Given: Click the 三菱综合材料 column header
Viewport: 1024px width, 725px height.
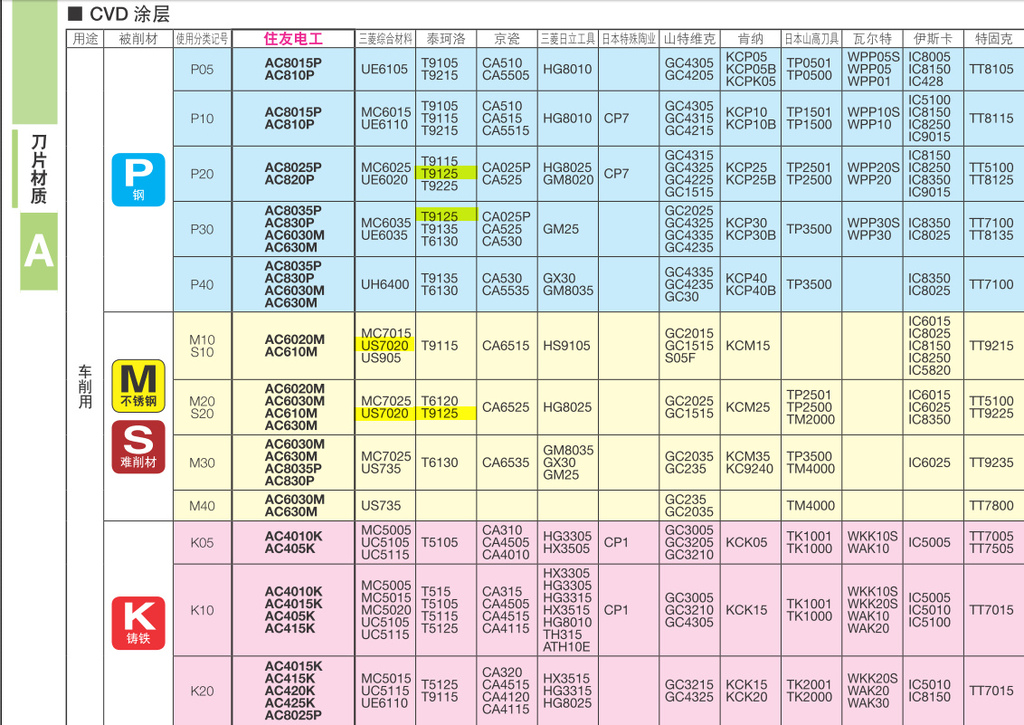Looking at the screenshot, I should pos(385,39).
